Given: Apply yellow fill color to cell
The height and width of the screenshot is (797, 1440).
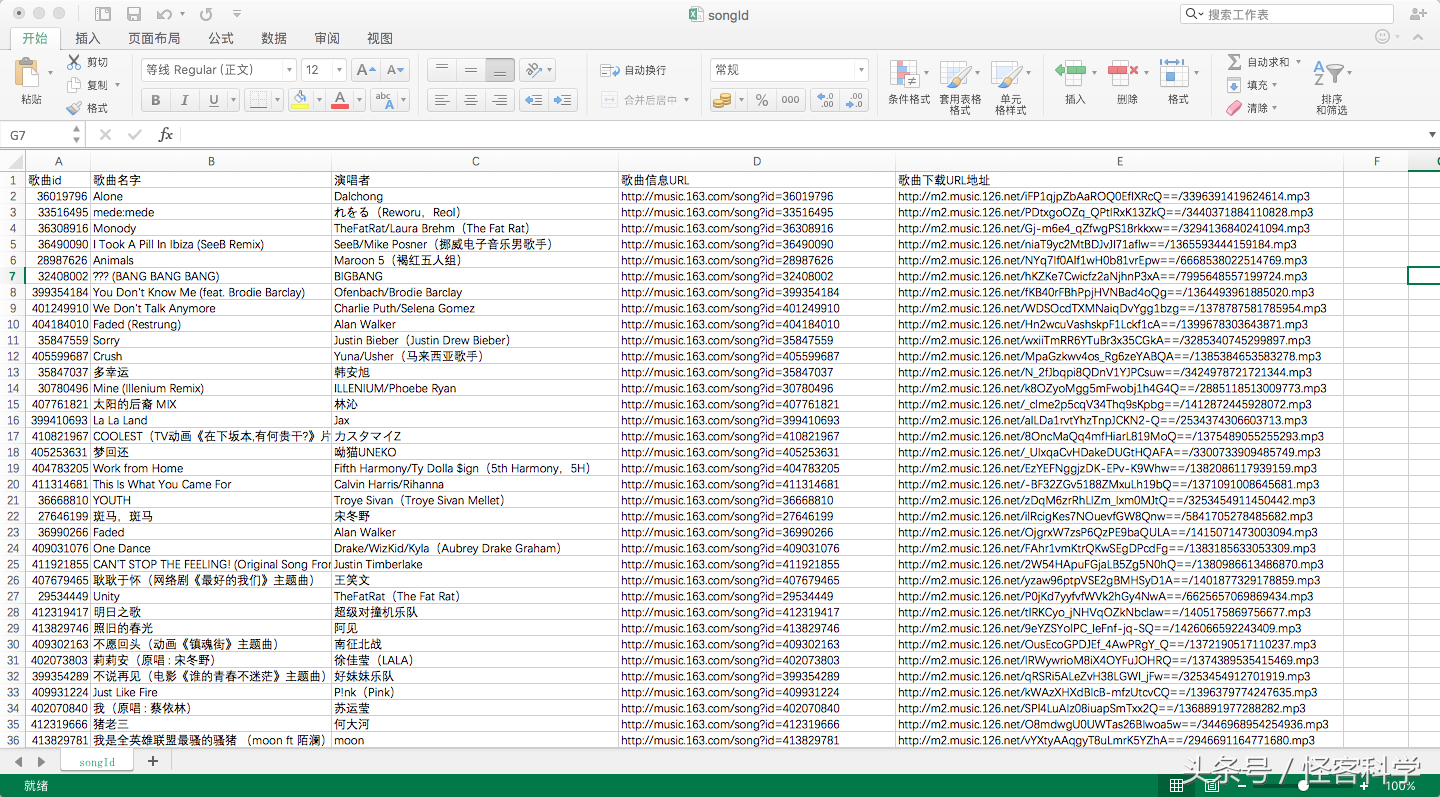Looking at the screenshot, I should click(299, 100).
